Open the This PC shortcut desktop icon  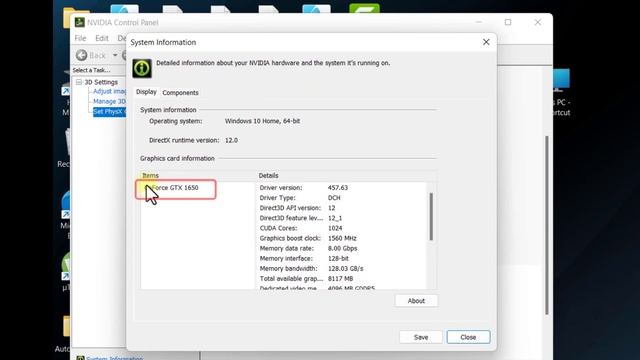pyautogui.click(x=562, y=92)
